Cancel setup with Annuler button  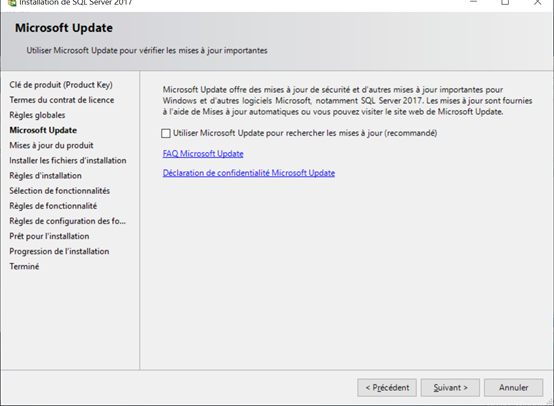click(x=513, y=388)
